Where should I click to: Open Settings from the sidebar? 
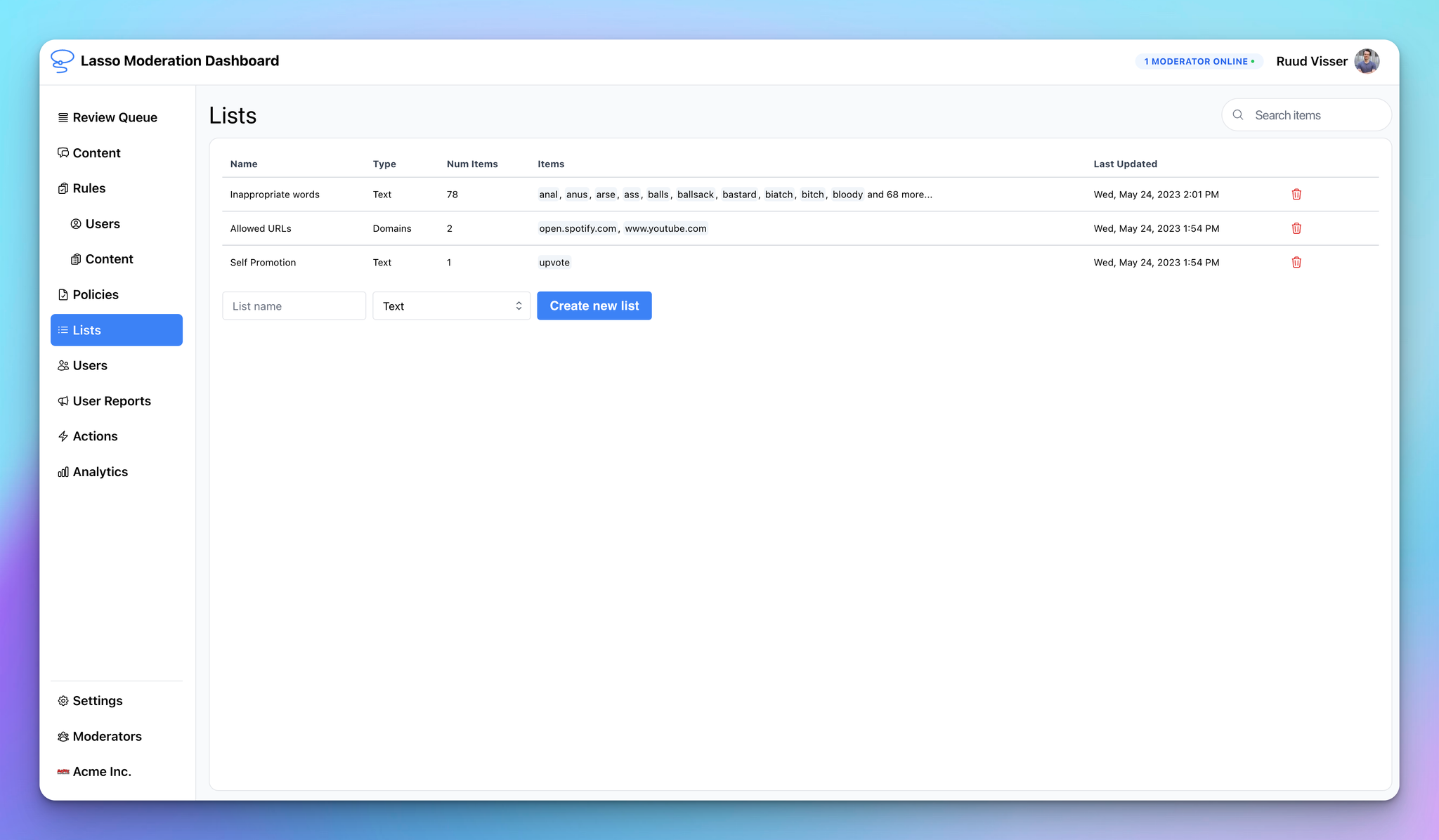click(97, 701)
